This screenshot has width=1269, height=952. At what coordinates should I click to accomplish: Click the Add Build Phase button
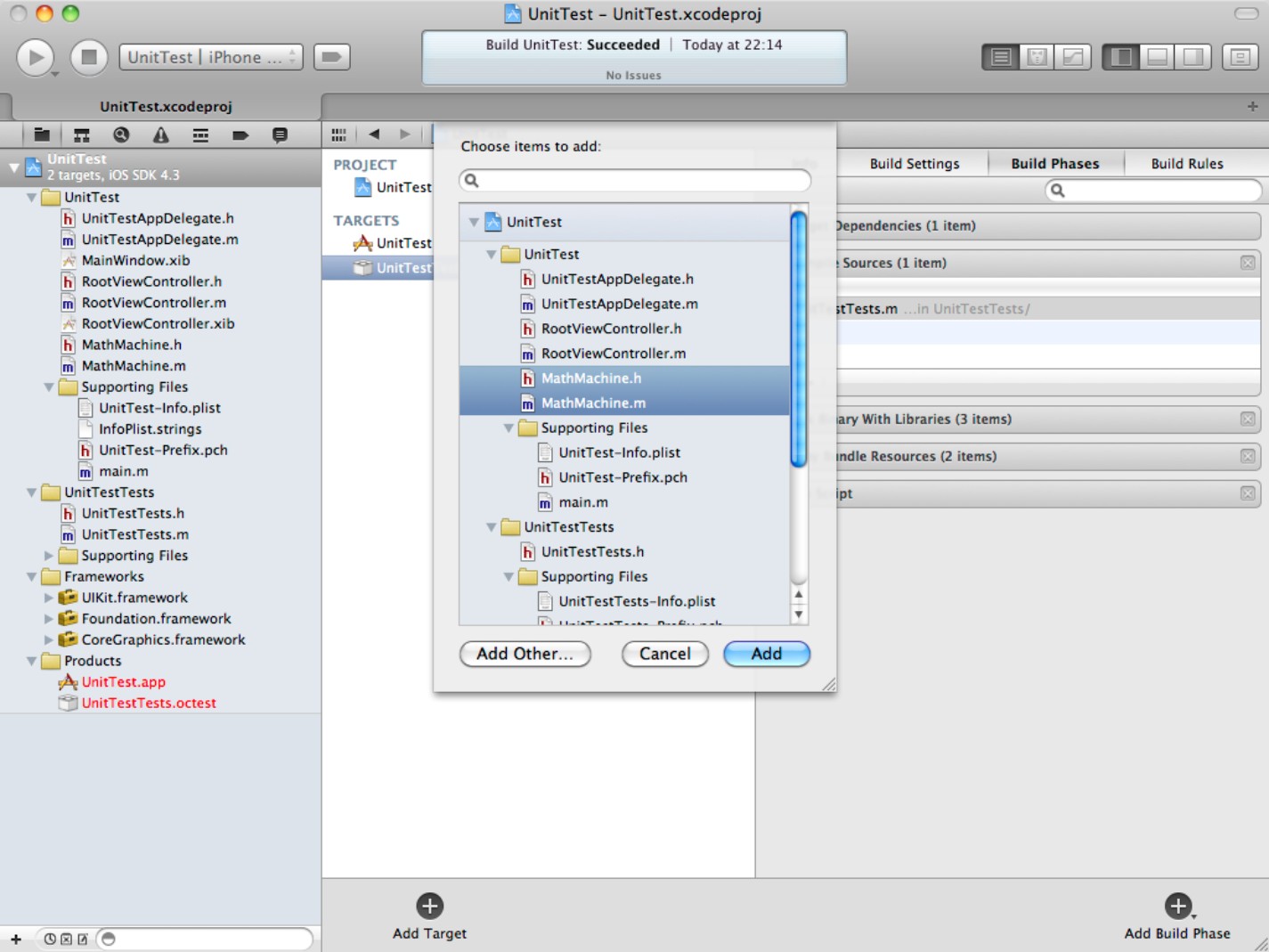[1177, 917]
